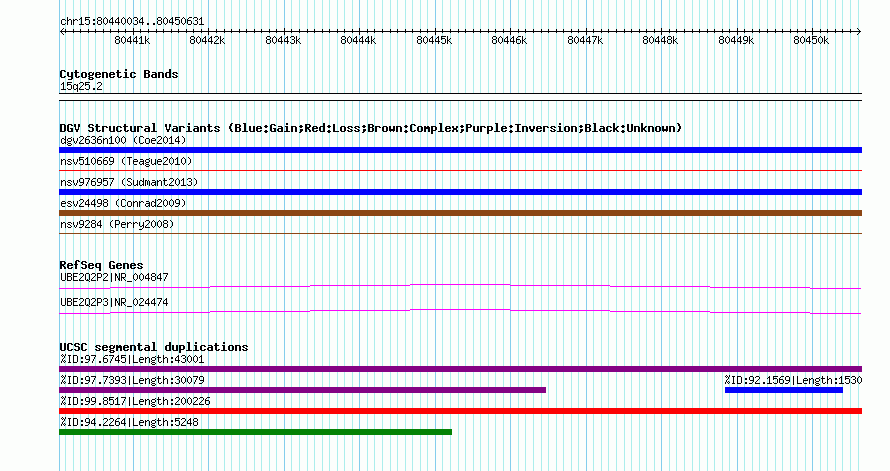Select the magenta UBE2Q2P3 gene line
The width and height of the screenshot is (890, 471).
[x=460, y=312]
